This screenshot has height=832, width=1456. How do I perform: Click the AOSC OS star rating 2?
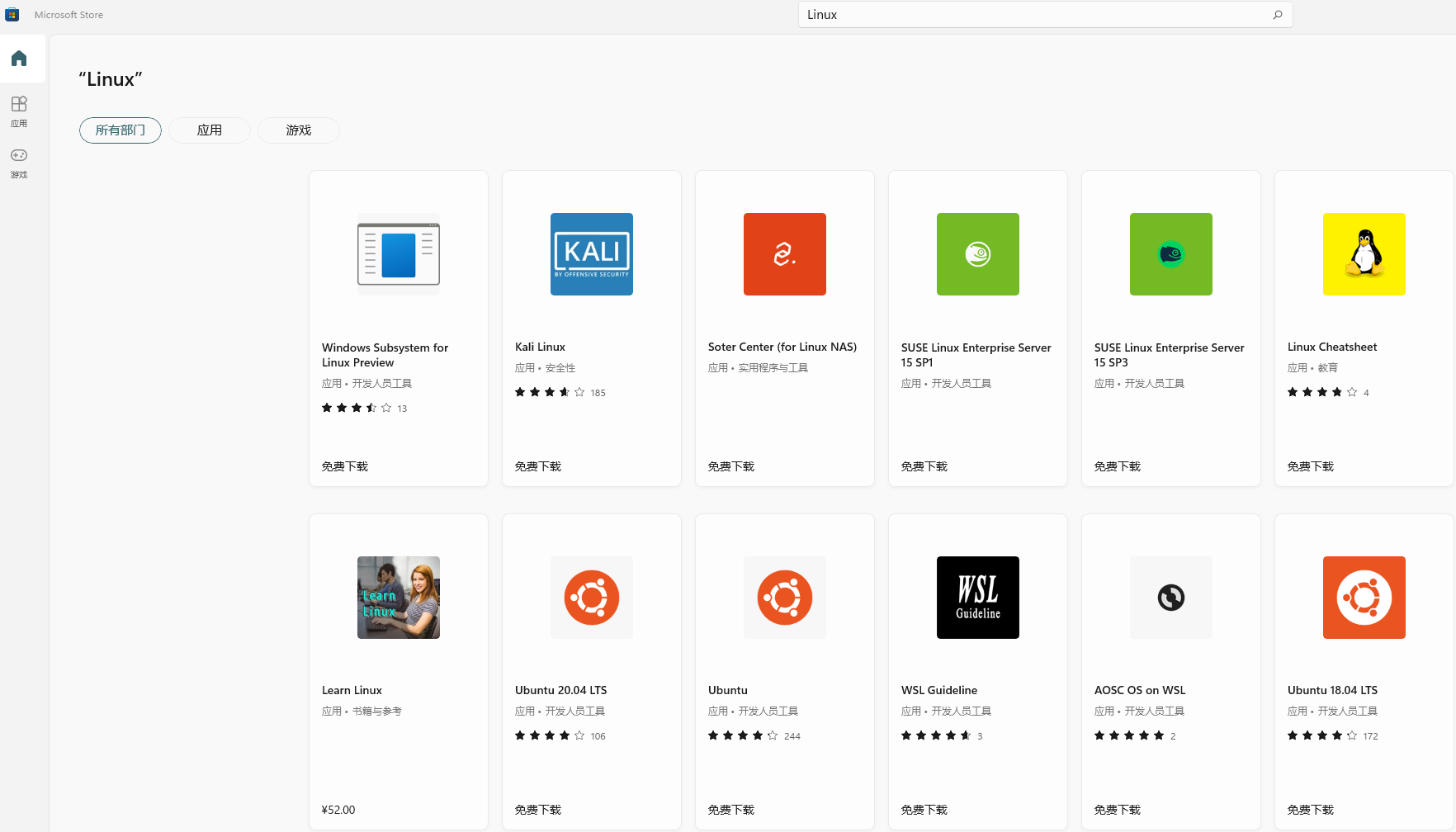[1135, 735]
